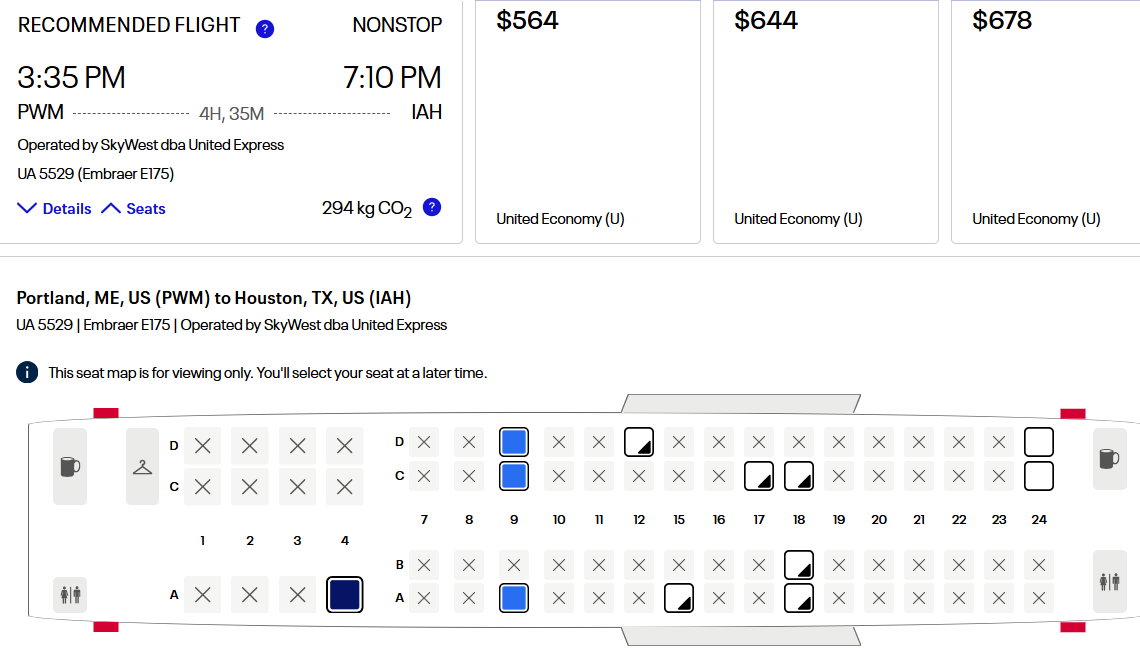Screen dimensions: 1140x648
Task: Select available seat 18C
Action: tap(799, 476)
